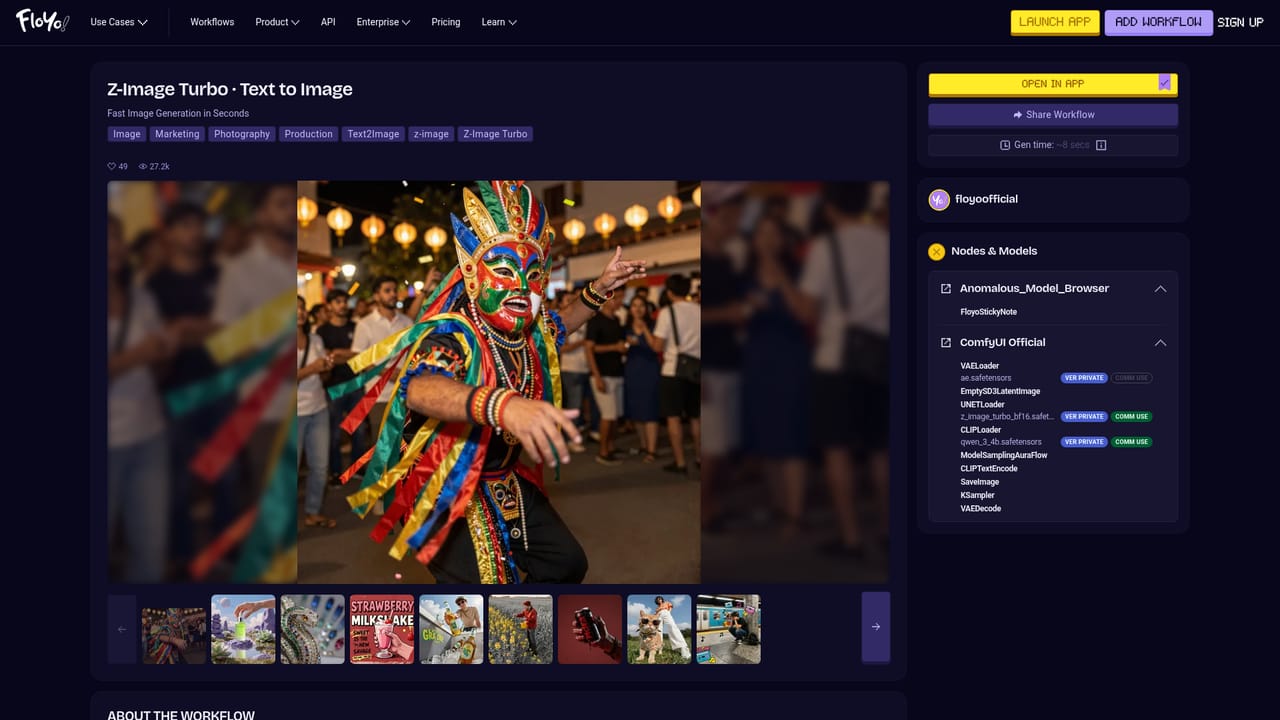The width and height of the screenshot is (1280, 720).
Task: Select the Text2Image tag
Action: (x=373, y=134)
